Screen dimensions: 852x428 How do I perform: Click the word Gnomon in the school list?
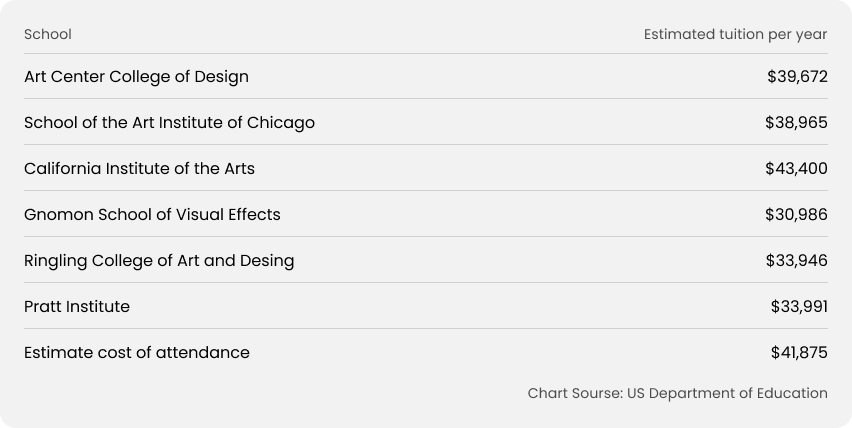(x=59, y=215)
